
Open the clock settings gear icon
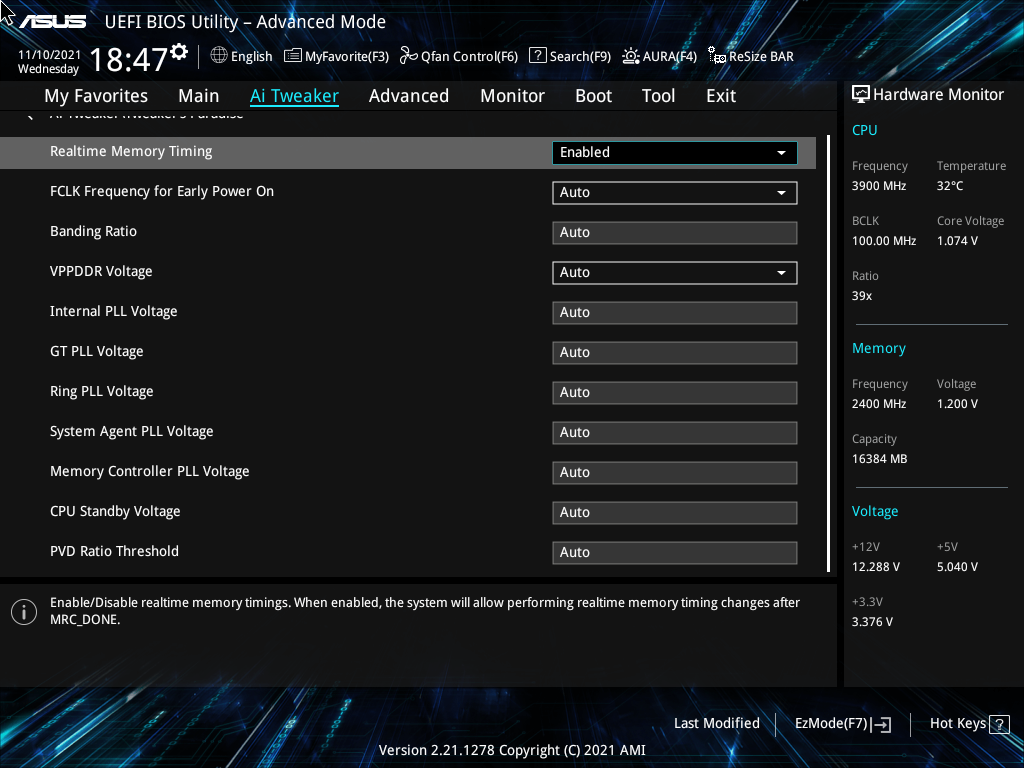click(179, 52)
